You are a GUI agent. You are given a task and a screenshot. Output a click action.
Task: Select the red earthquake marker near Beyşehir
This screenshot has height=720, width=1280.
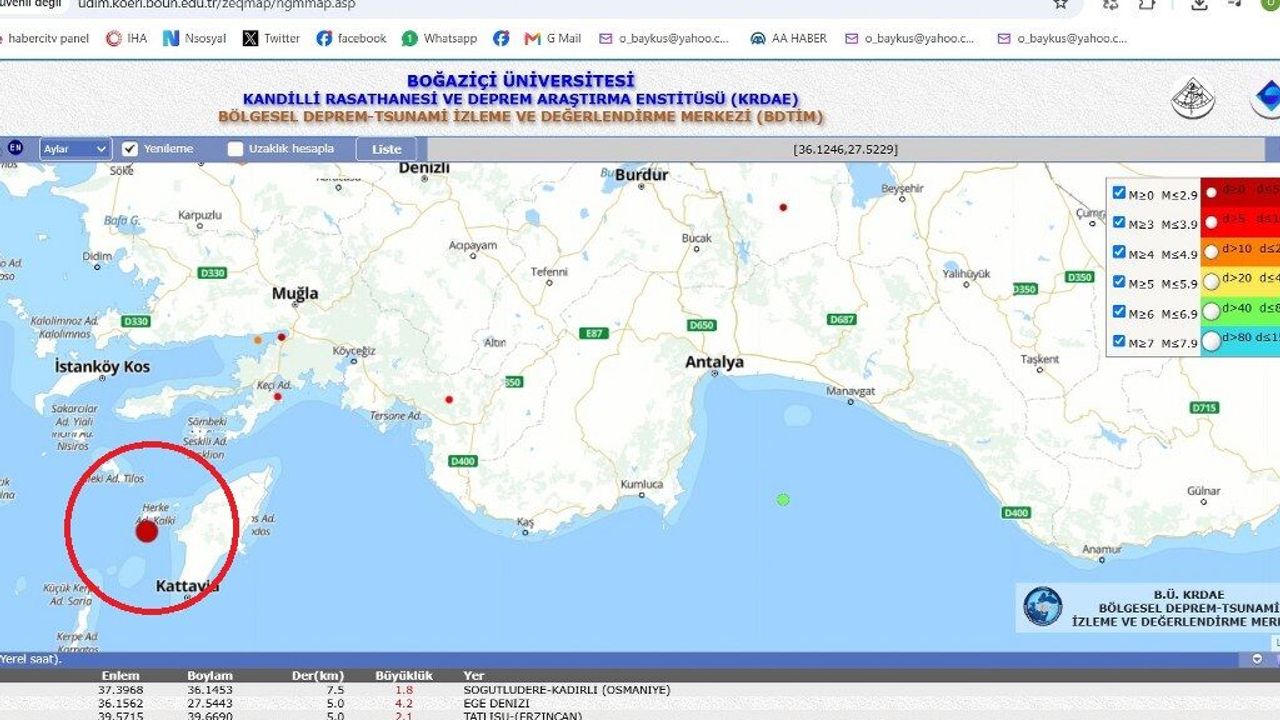(783, 207)
